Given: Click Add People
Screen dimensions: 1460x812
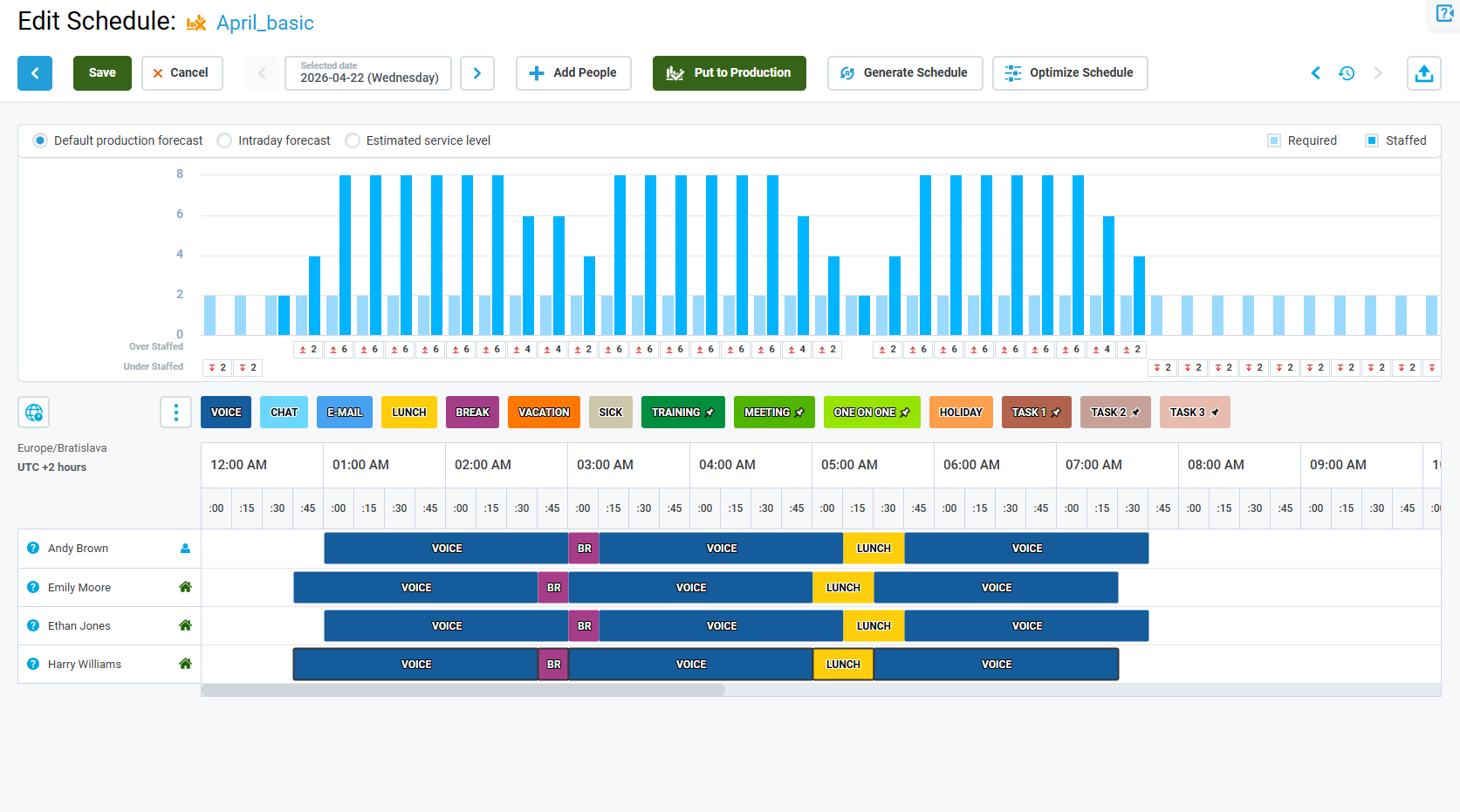Looking at the screenshot, I should click(573, 73).
